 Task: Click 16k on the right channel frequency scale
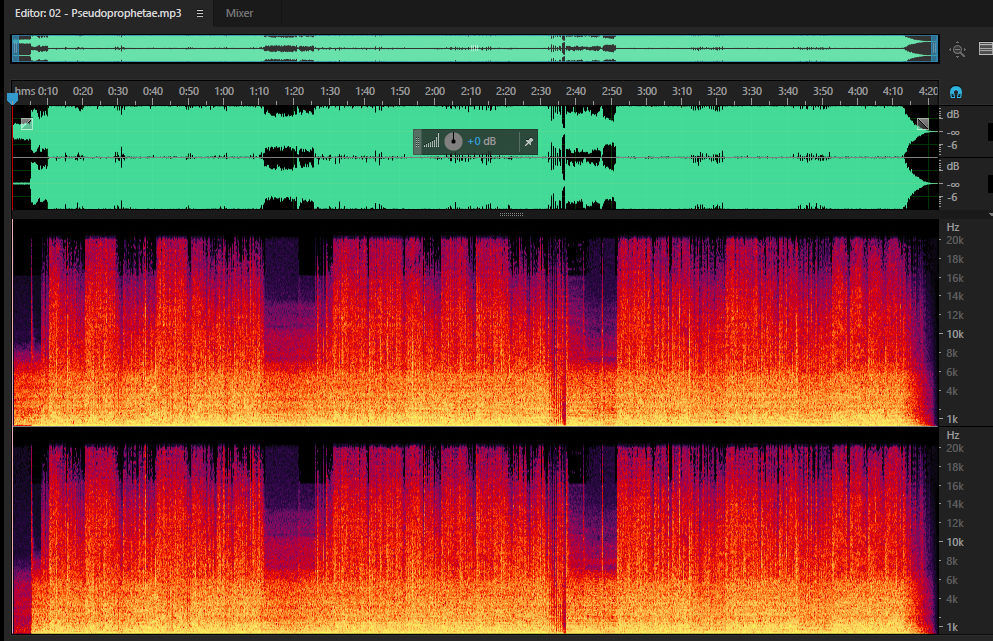[x=955, y=486]
